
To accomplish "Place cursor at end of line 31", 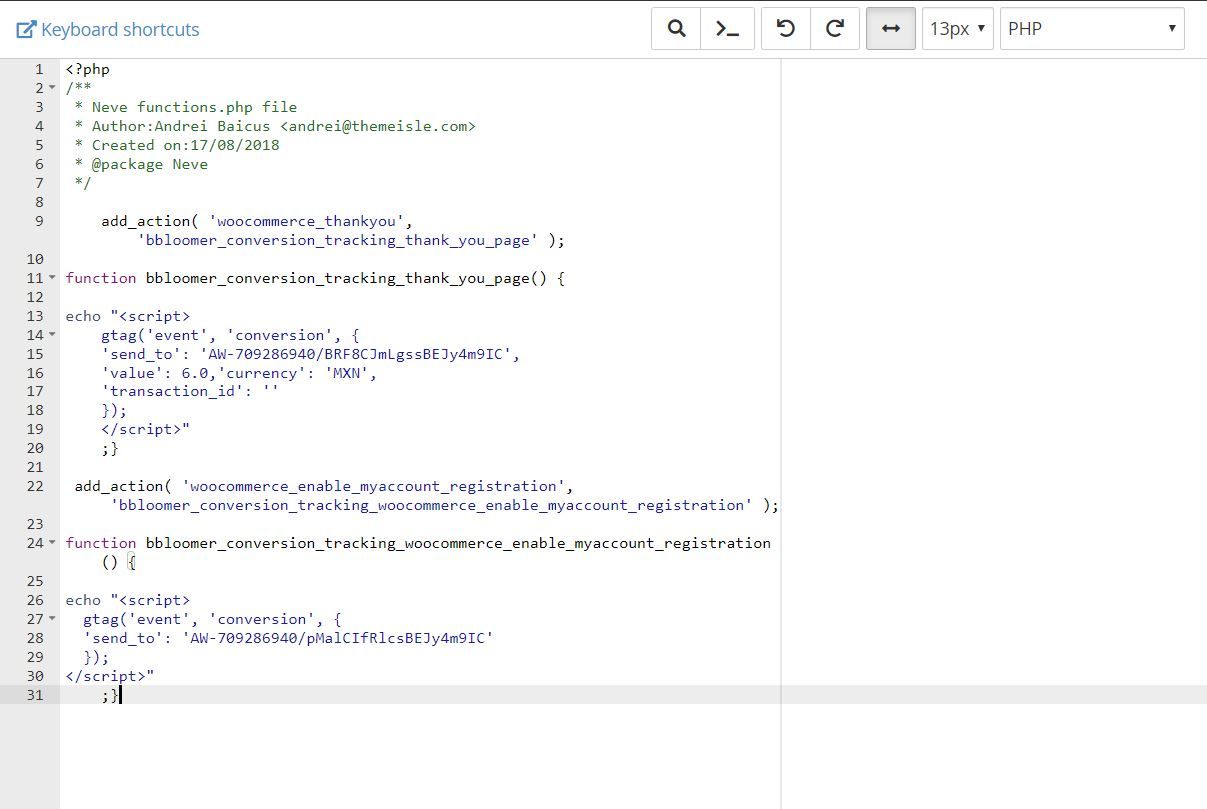I will click(x=121, y=695).
